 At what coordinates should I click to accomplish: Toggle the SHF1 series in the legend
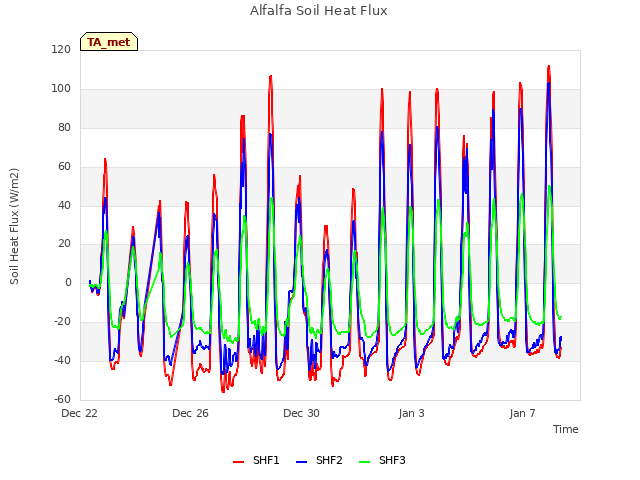[x=256, y=460]
